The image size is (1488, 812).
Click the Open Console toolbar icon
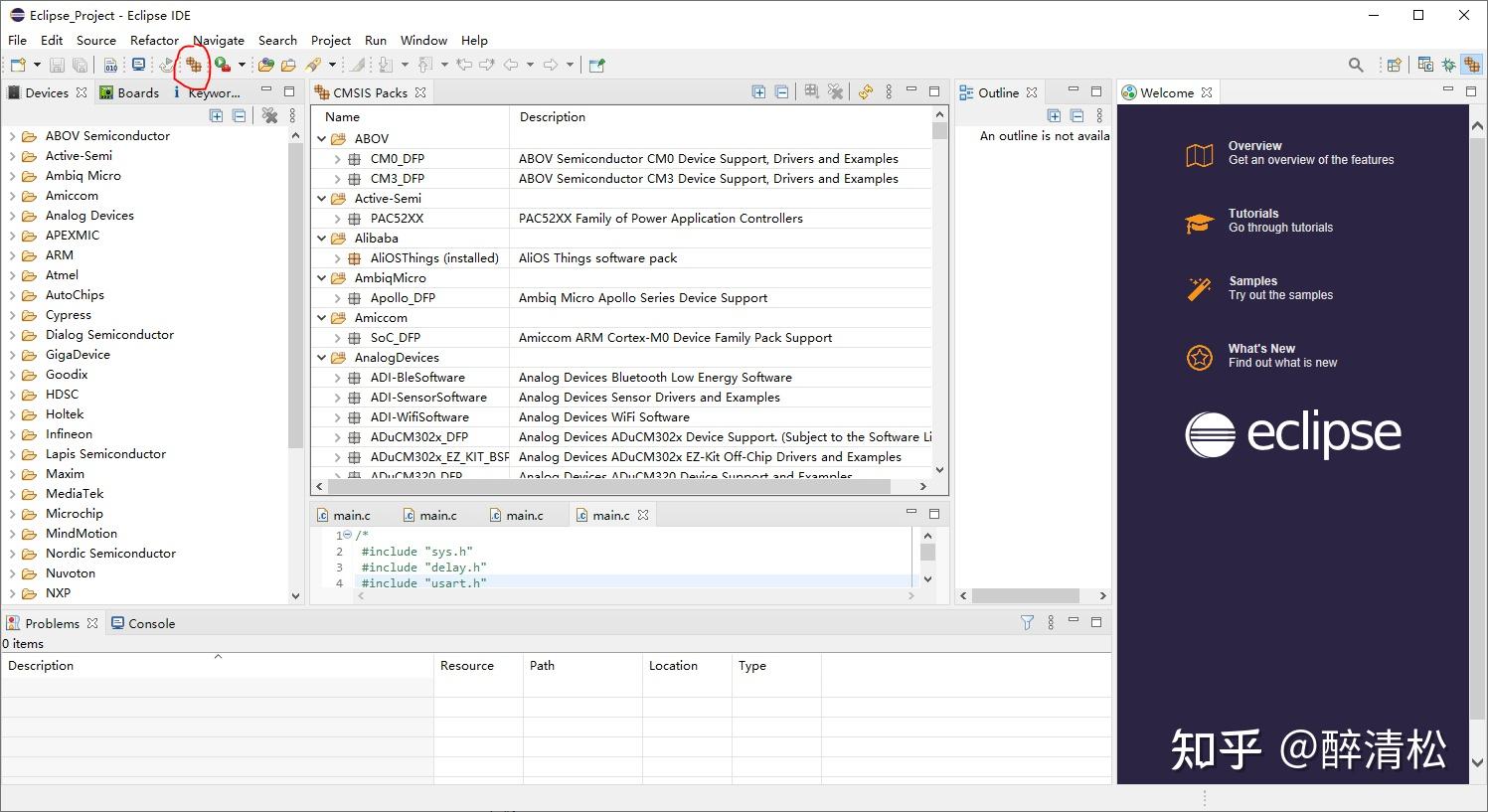pos(139,65)
